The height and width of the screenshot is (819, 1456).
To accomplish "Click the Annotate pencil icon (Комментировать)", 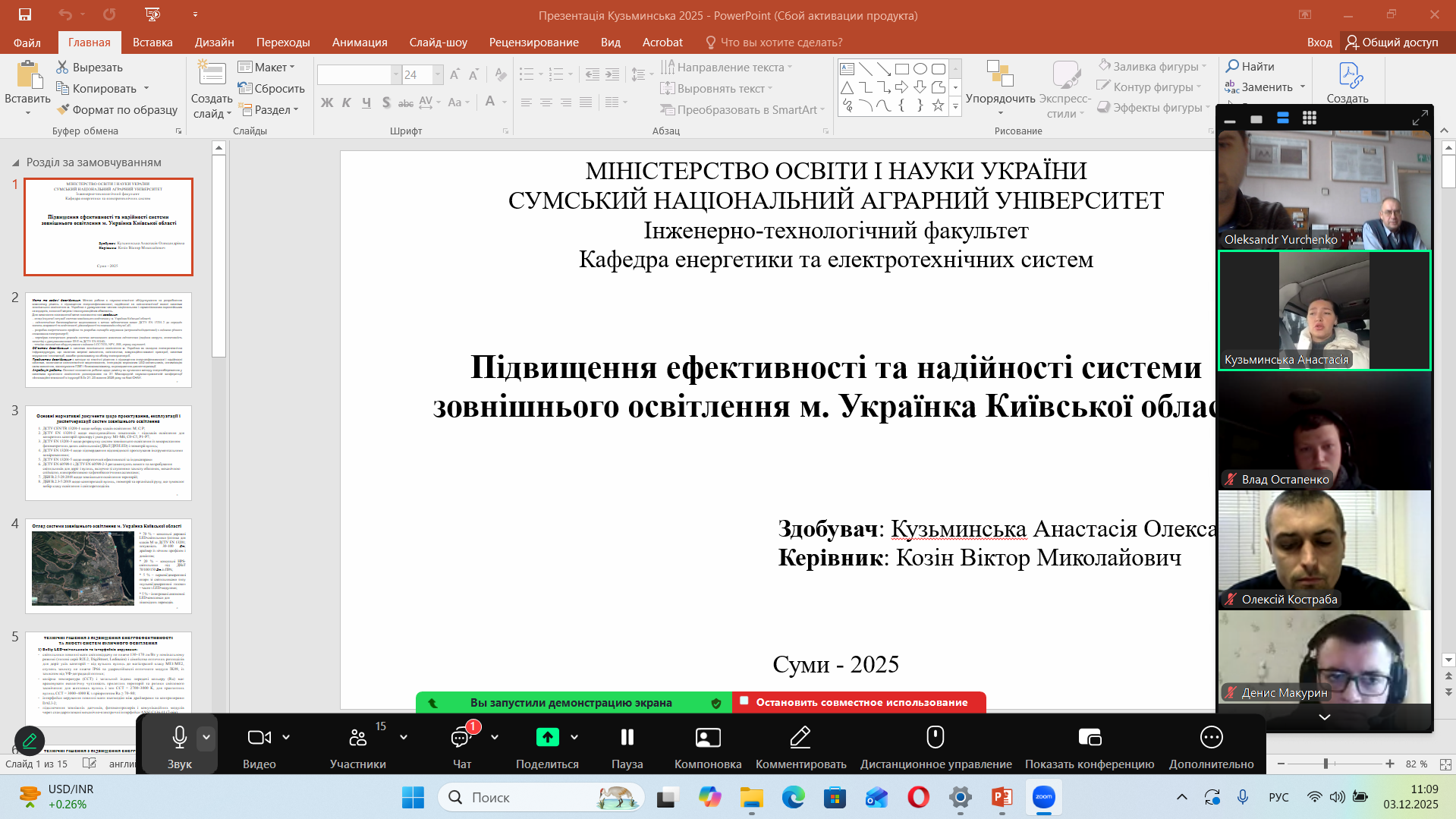I will [x=800, y=738].
